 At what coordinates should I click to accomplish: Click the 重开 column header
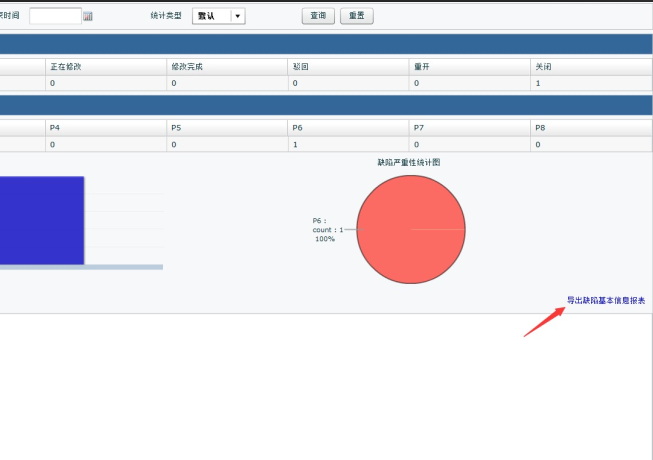[x=423, y=67]
